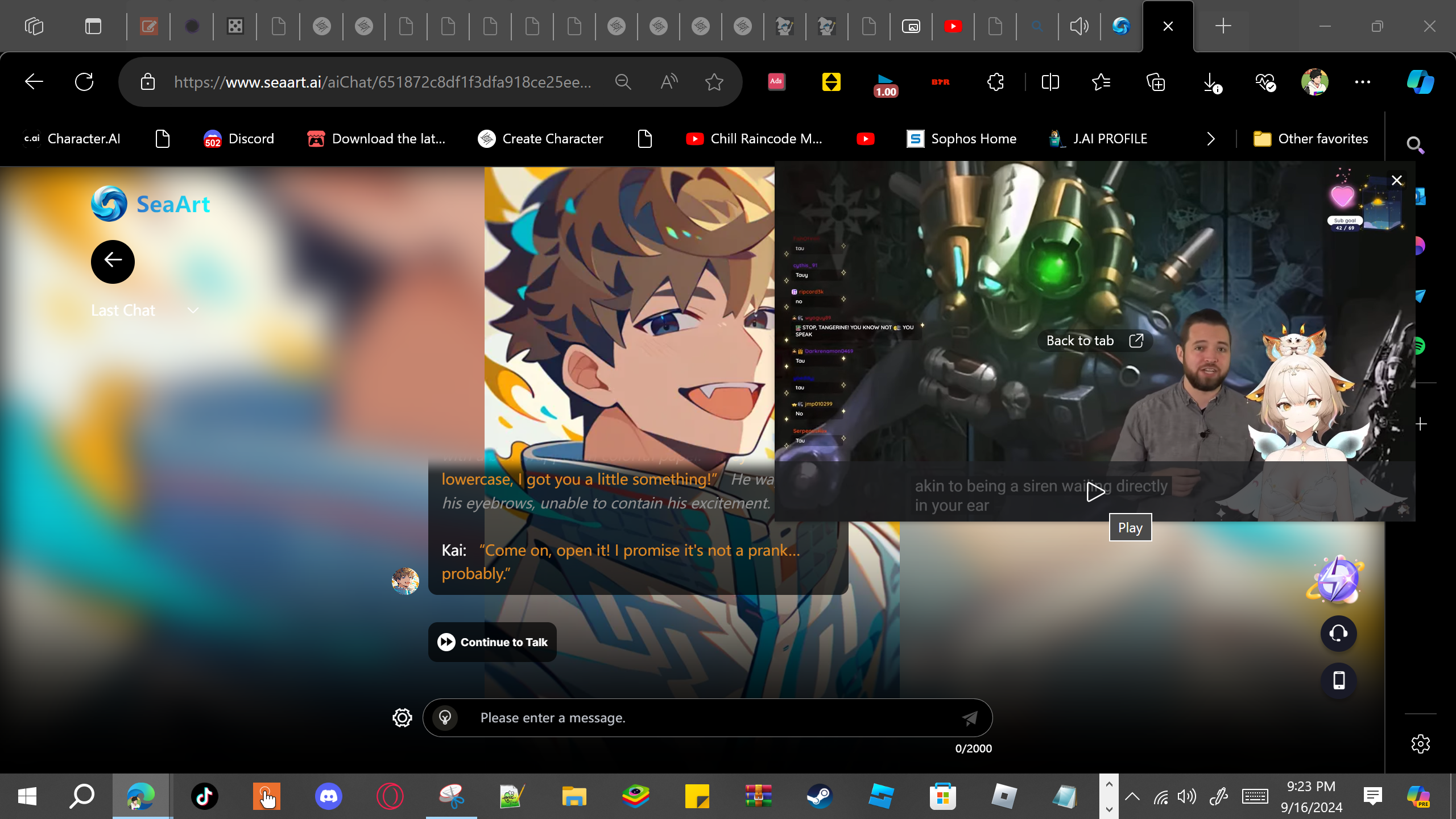Close the picture-in-picture video

(x=1397, y=180)
